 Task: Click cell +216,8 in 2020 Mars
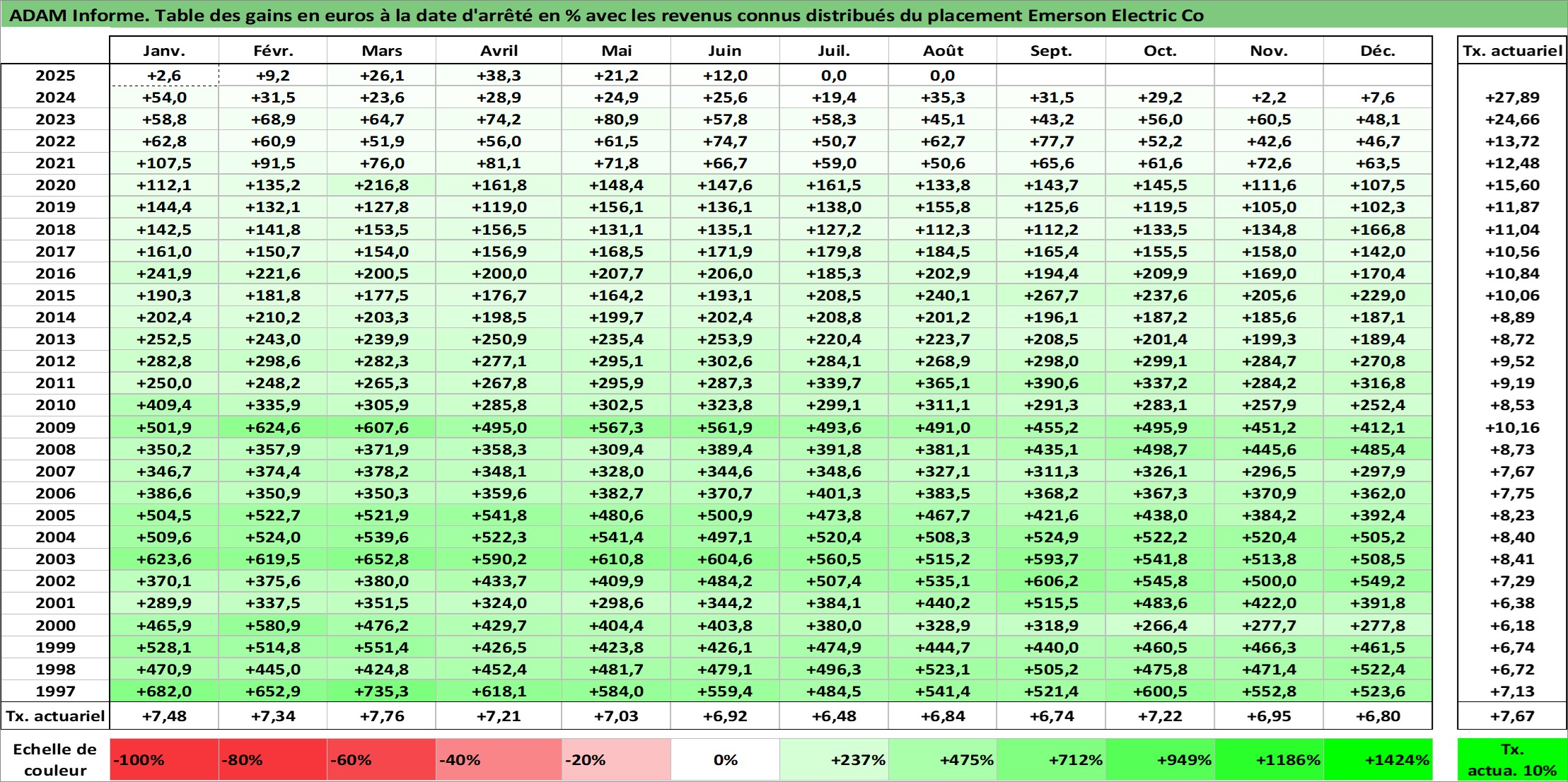coord(381,185)
